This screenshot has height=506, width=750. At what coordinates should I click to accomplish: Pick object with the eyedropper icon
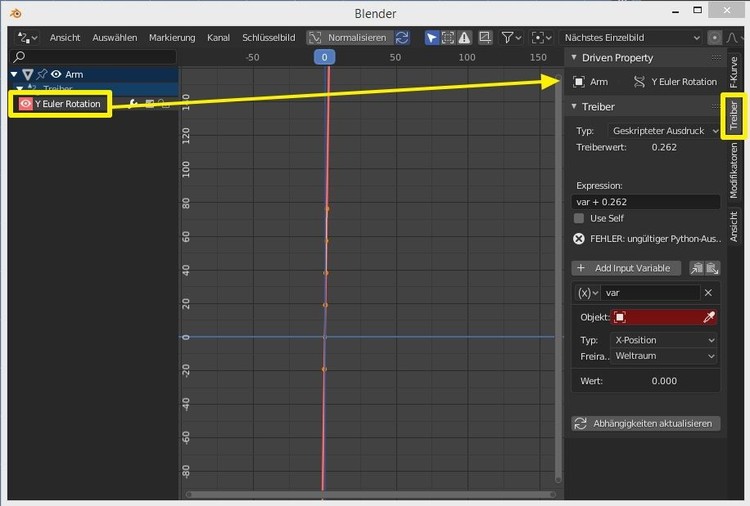pos(710,317)
